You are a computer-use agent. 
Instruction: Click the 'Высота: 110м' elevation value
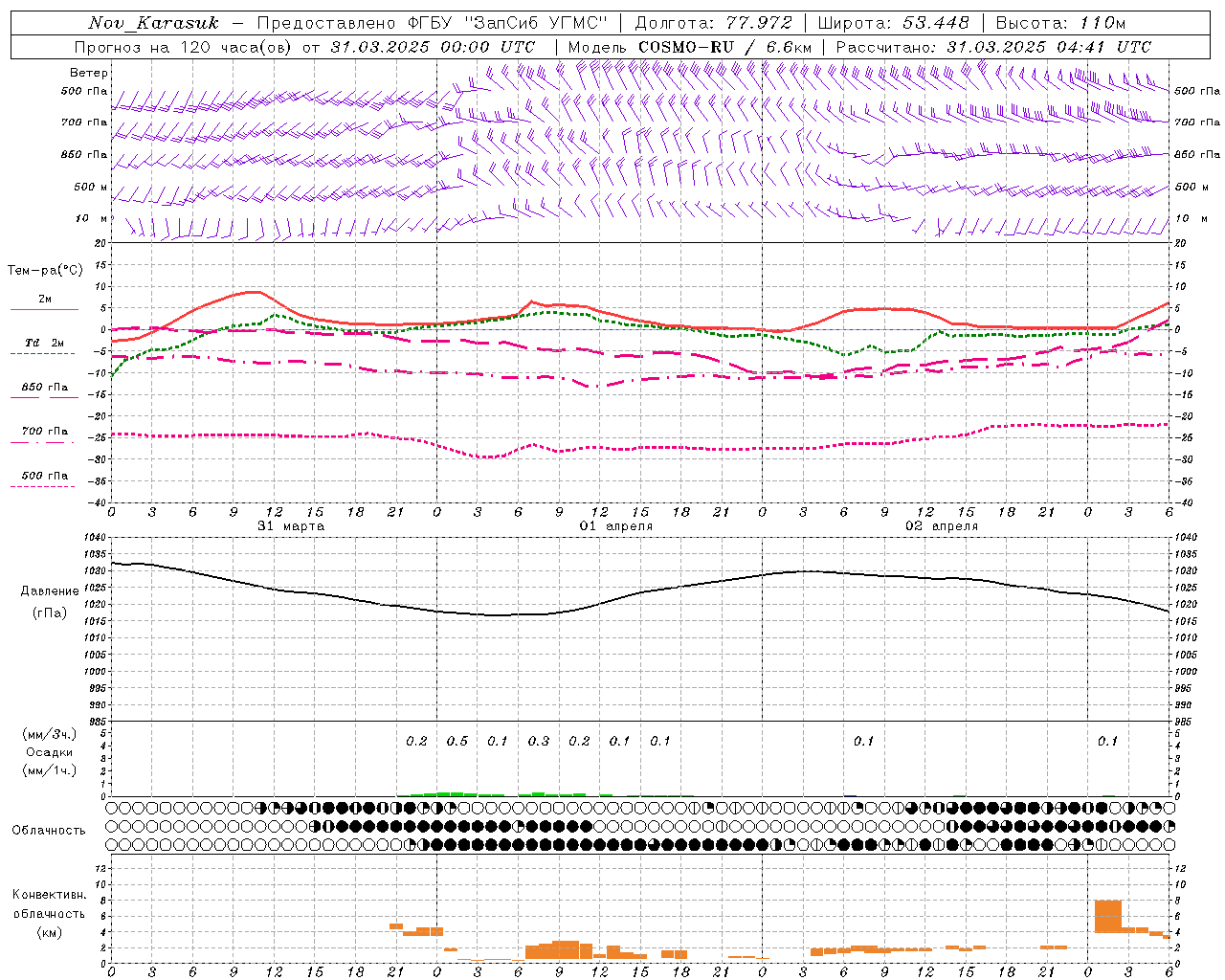point(1060,23)
